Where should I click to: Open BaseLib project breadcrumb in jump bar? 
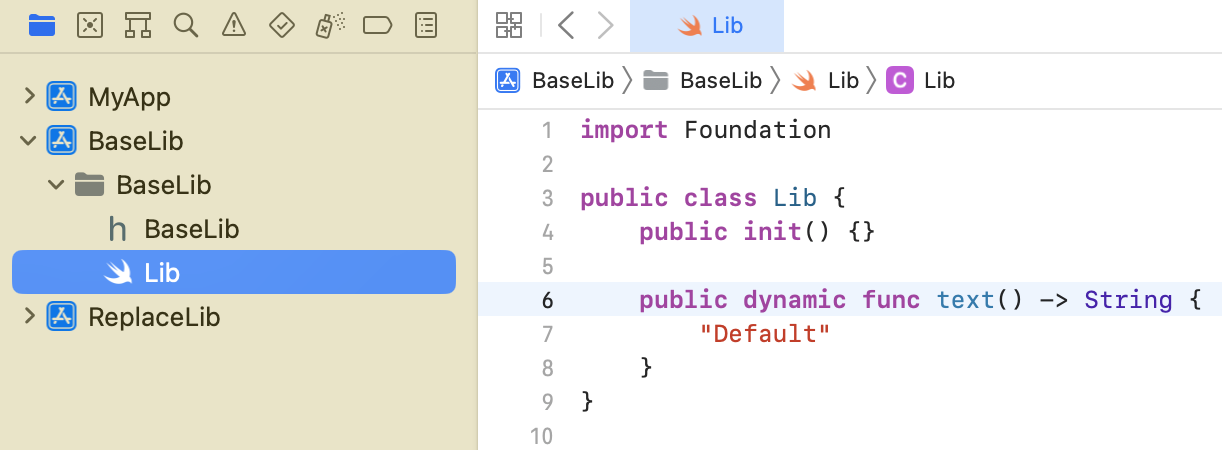click(x=556, y=80)
